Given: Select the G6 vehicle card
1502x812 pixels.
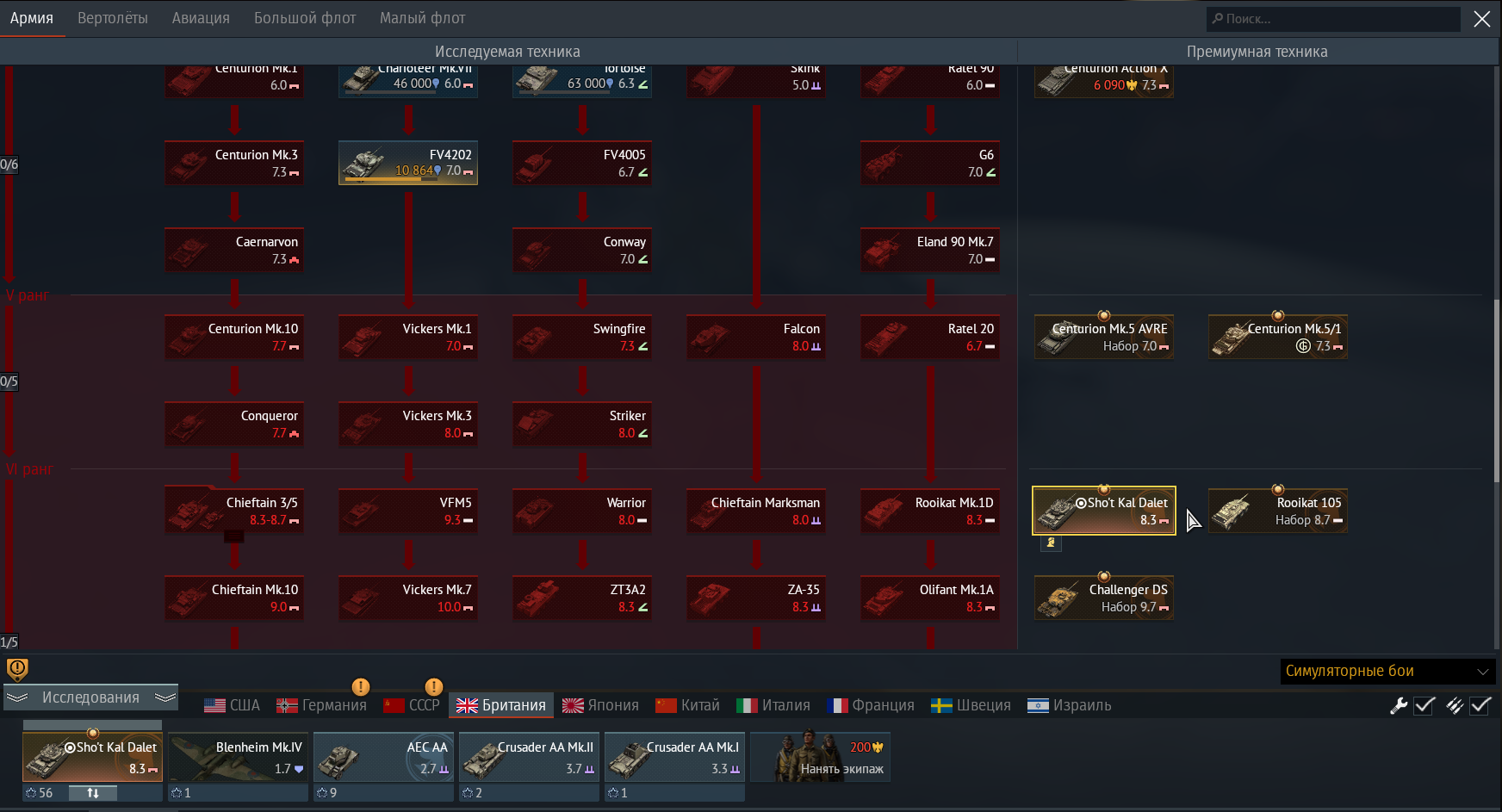Looking at the screenshot, I should pyautogui.click(x=930, y=163).
